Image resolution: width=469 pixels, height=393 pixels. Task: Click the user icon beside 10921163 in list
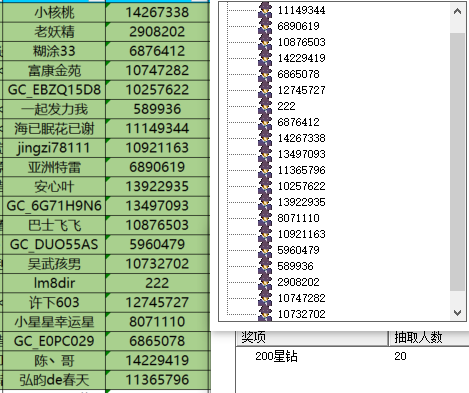pos(265,233)
